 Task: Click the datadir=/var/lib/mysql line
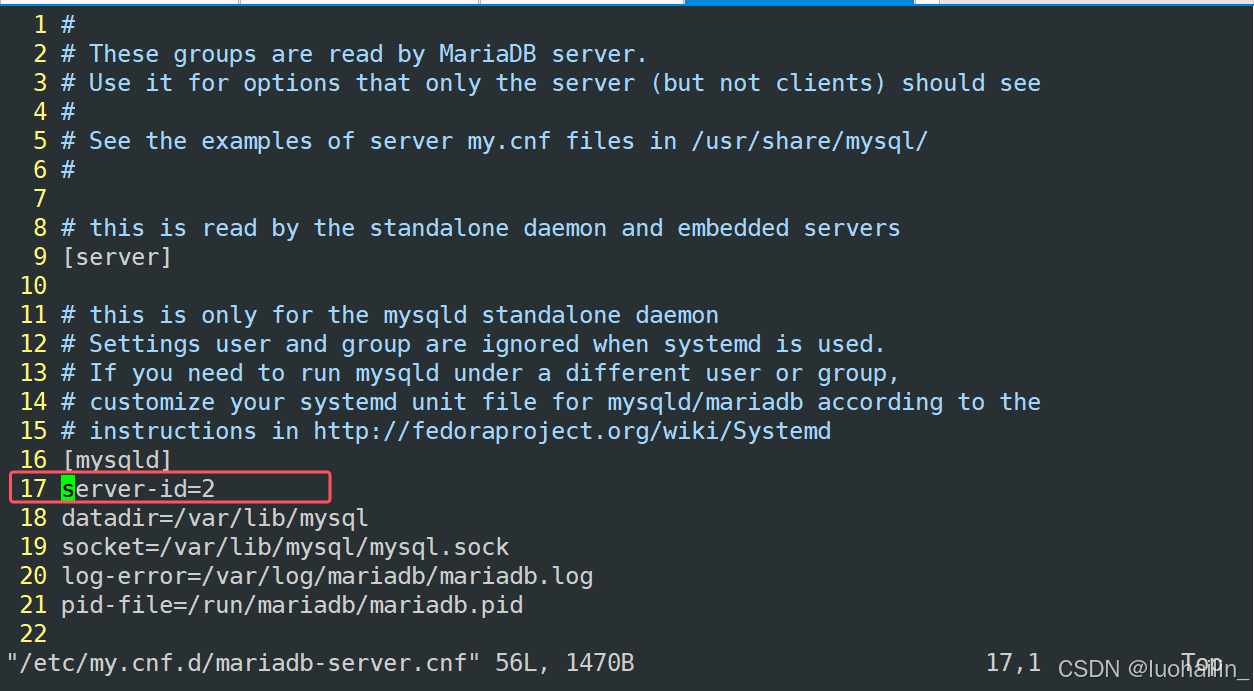pyautogui.click(x=214, y=518)
